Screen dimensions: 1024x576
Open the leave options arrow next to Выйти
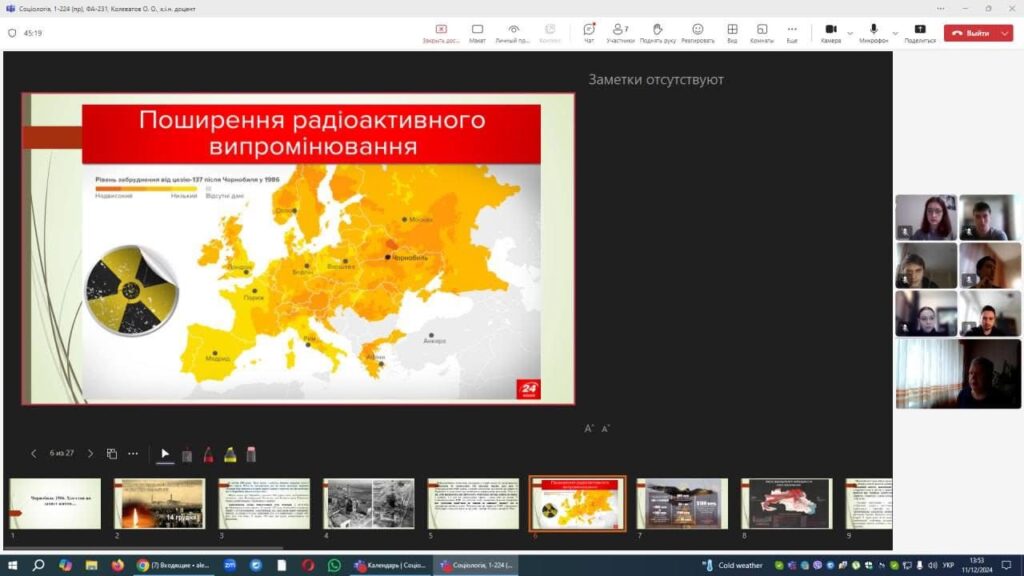click(x=1004, y=33)
